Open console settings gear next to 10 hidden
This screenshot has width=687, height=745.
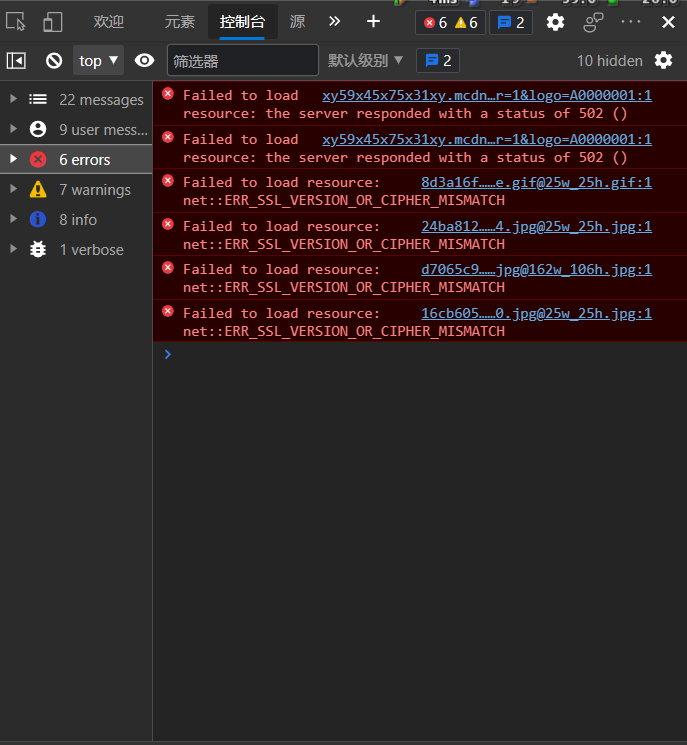(663, 60)
